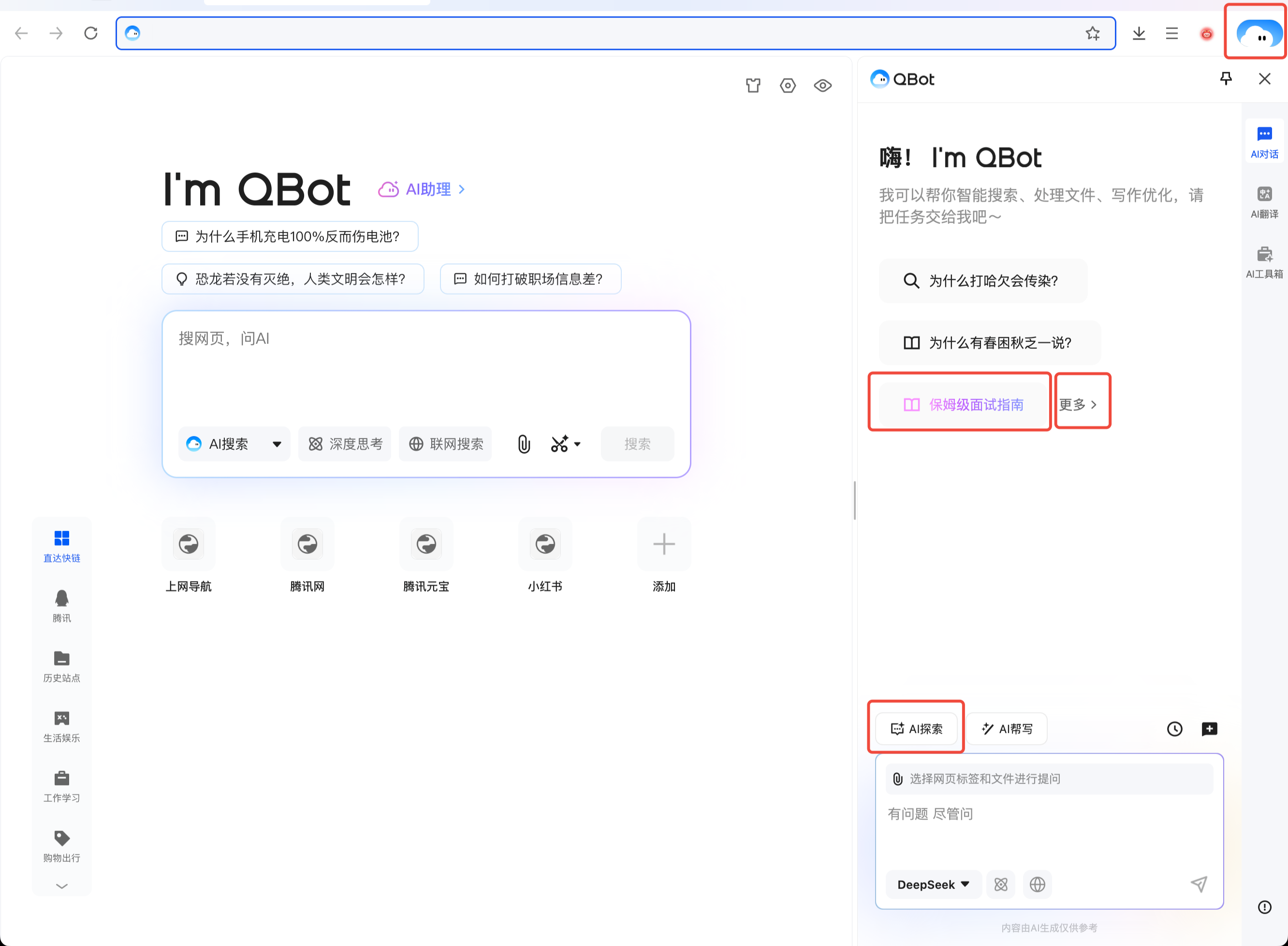The width and height of the screenshot is (1288, 946).
Task: Click the send paper-plane icon
Action: click(x=1199, y=884)
